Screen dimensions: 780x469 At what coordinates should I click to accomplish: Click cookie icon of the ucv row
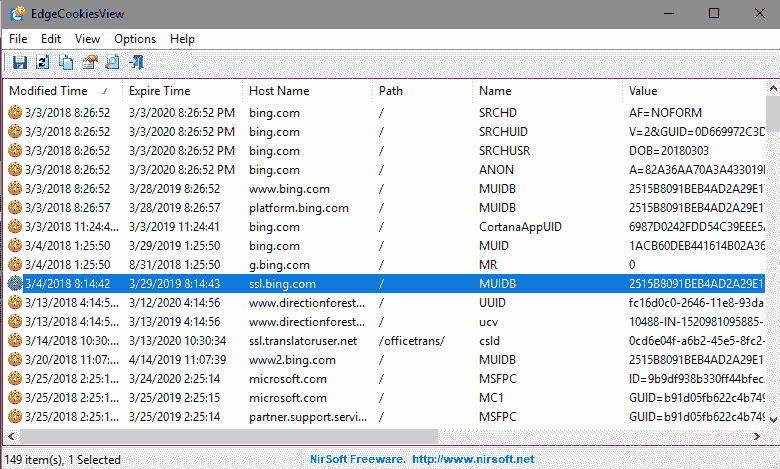(x=15, y=321)
